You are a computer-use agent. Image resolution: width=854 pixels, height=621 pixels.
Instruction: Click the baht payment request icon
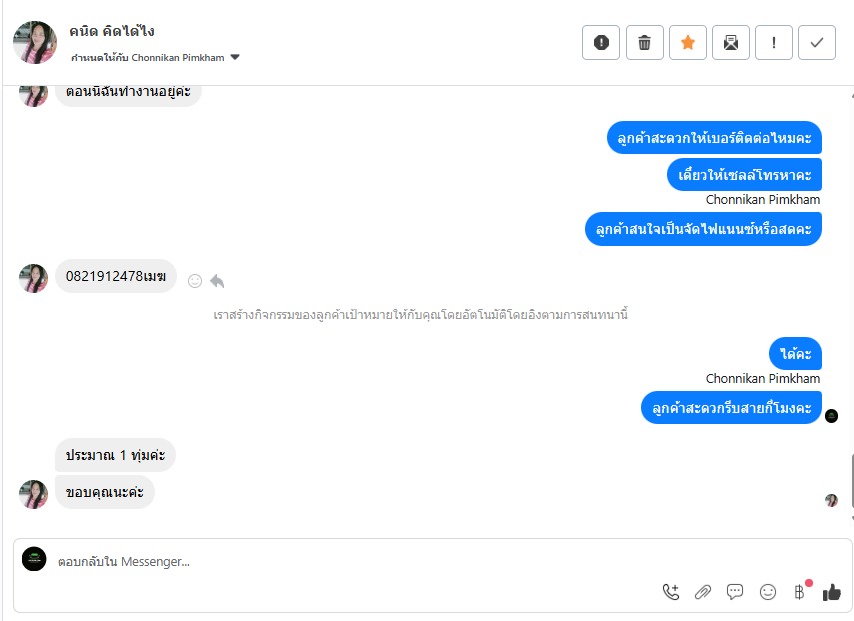click(x=800, y=592)
